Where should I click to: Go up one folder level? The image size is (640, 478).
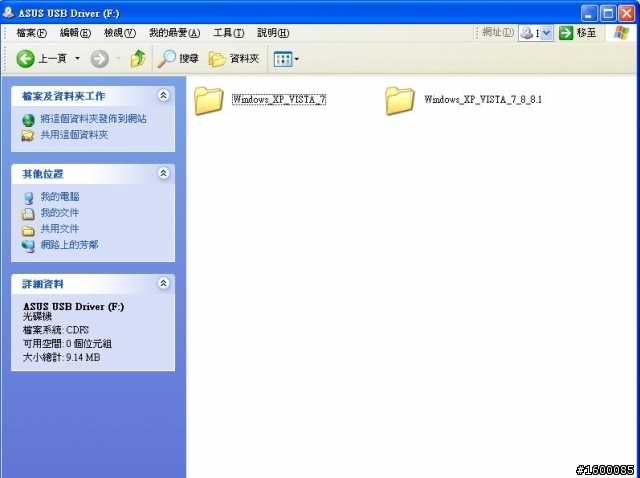pyautogui.click(x=138, y=59)
